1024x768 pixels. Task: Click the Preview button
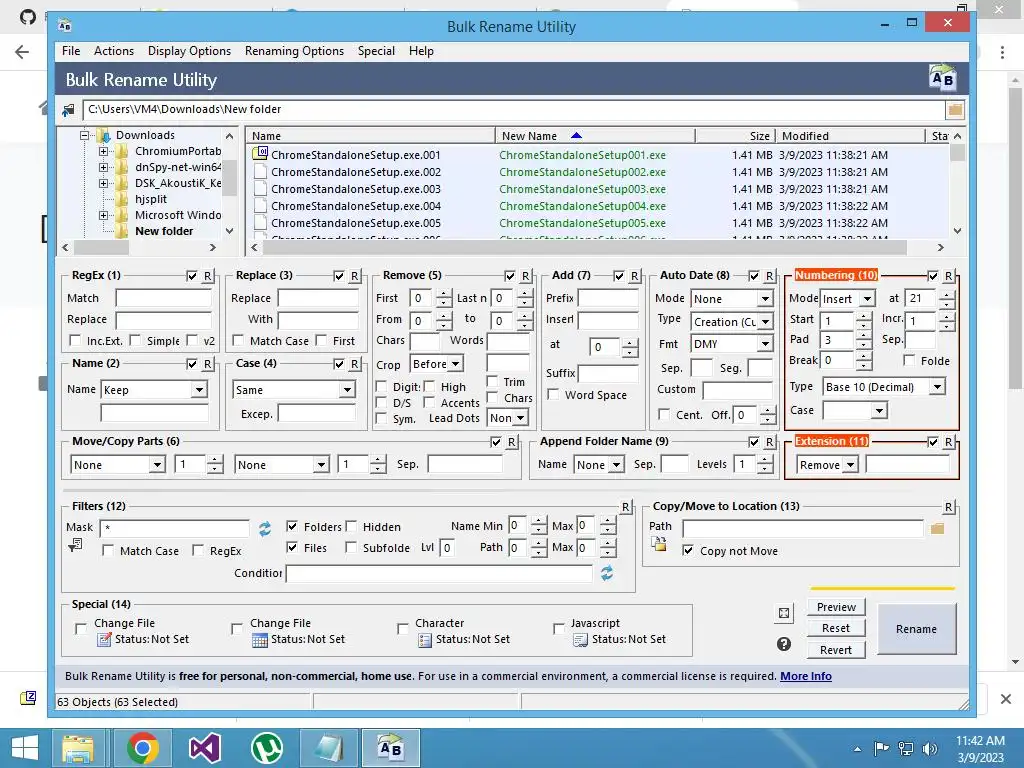836,607
